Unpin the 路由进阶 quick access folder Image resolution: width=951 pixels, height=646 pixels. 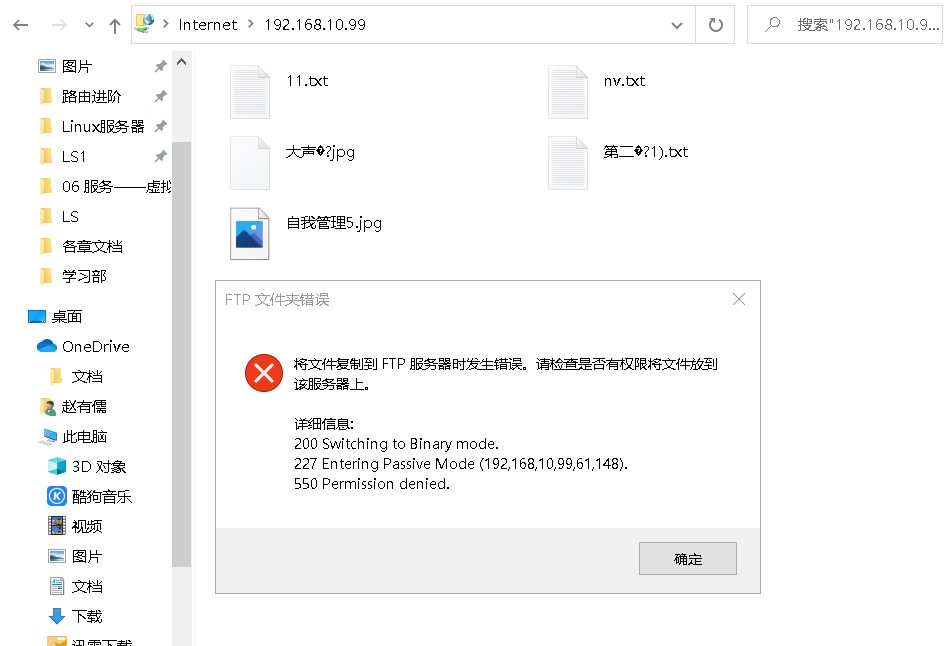[160, 96]
